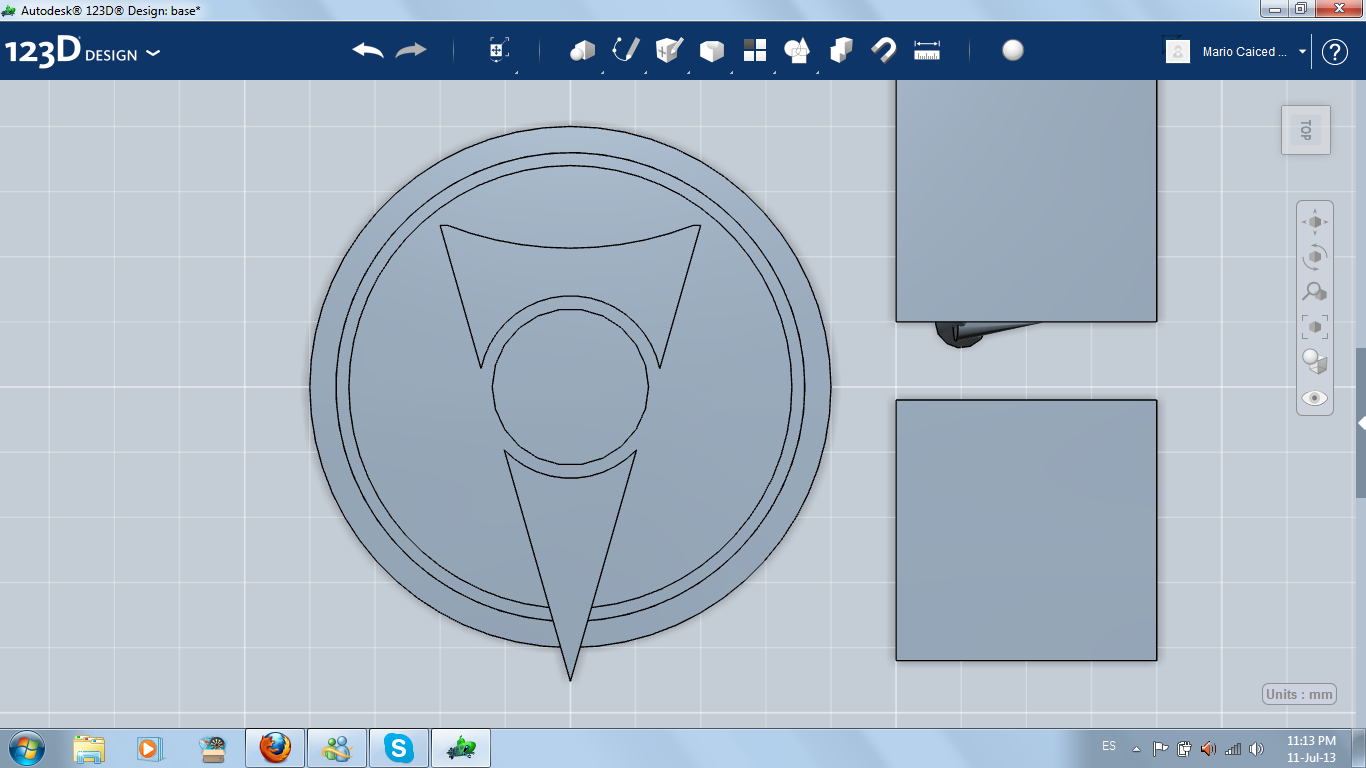Activate the Snap magnet tool
The width and height of the screenshot is (1366, 768).
coord(884,51)
